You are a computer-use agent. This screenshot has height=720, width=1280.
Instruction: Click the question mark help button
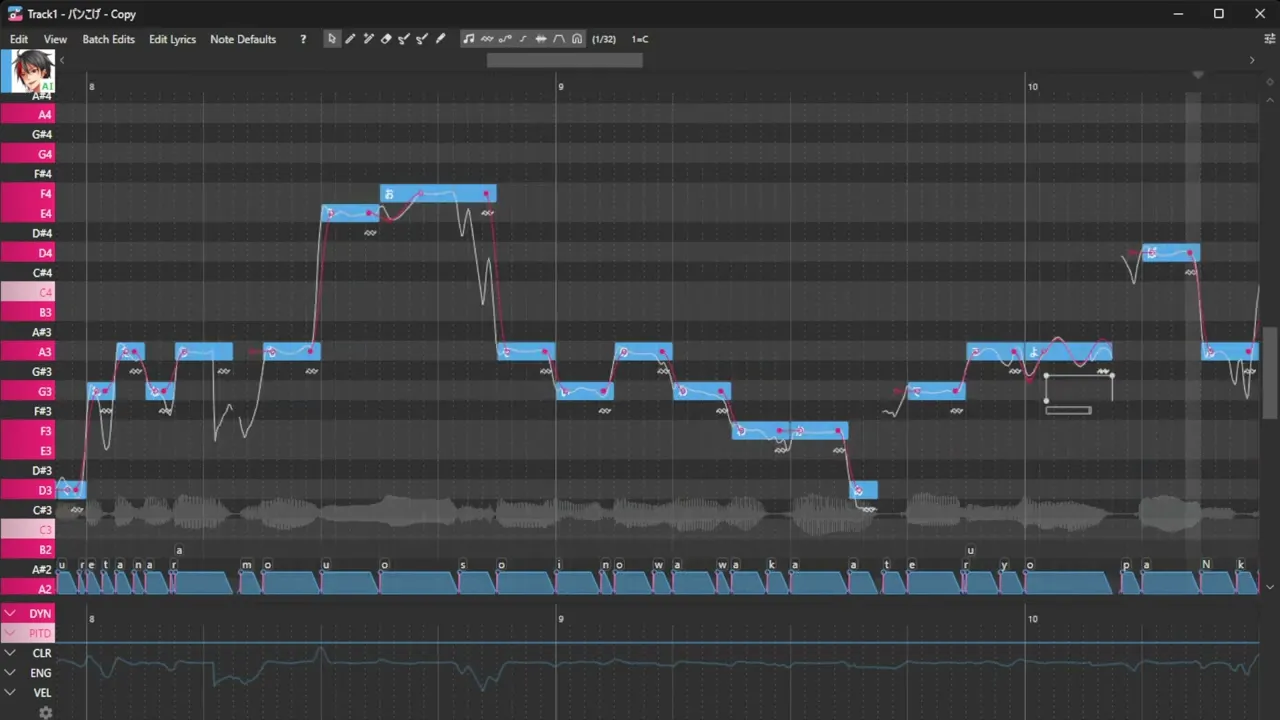pos(303,39)
